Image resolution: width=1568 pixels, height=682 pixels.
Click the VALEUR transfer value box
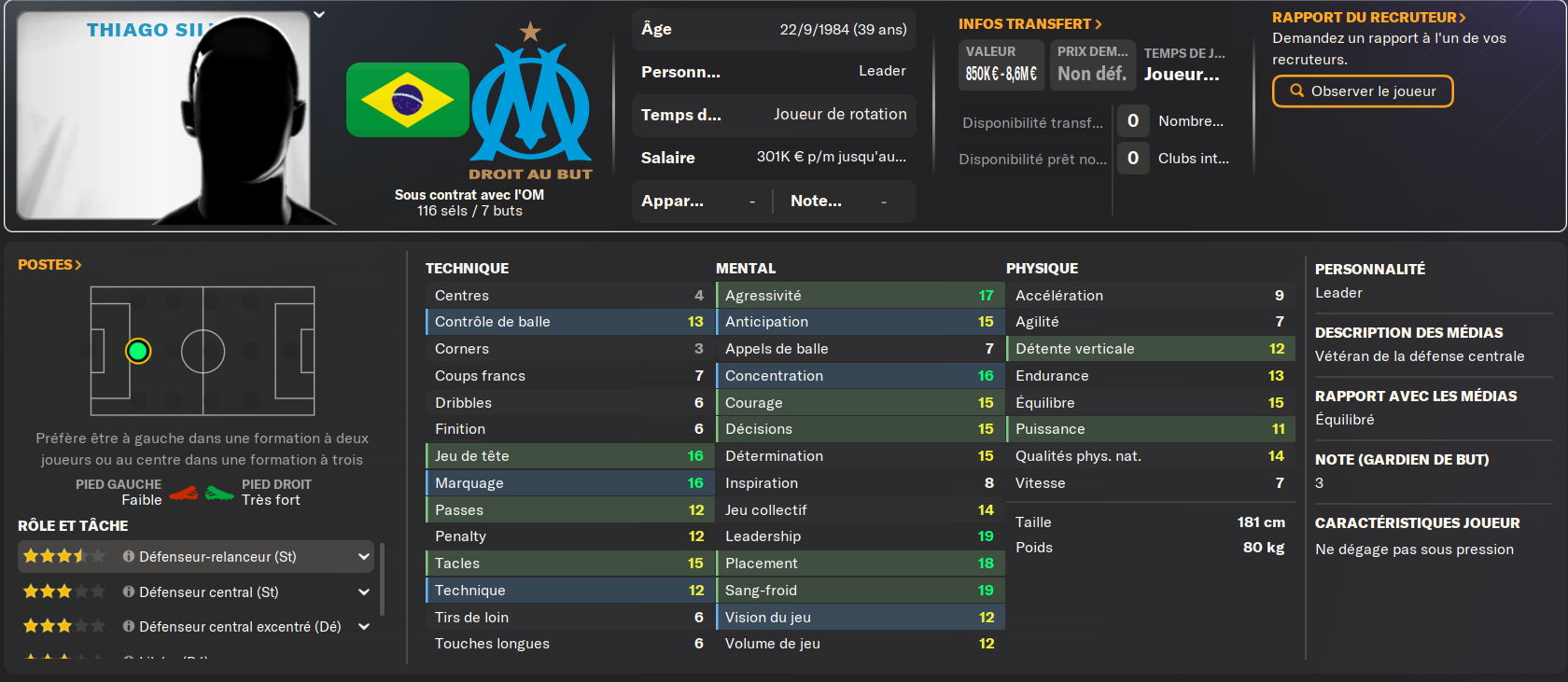[x=1001, y=65]
